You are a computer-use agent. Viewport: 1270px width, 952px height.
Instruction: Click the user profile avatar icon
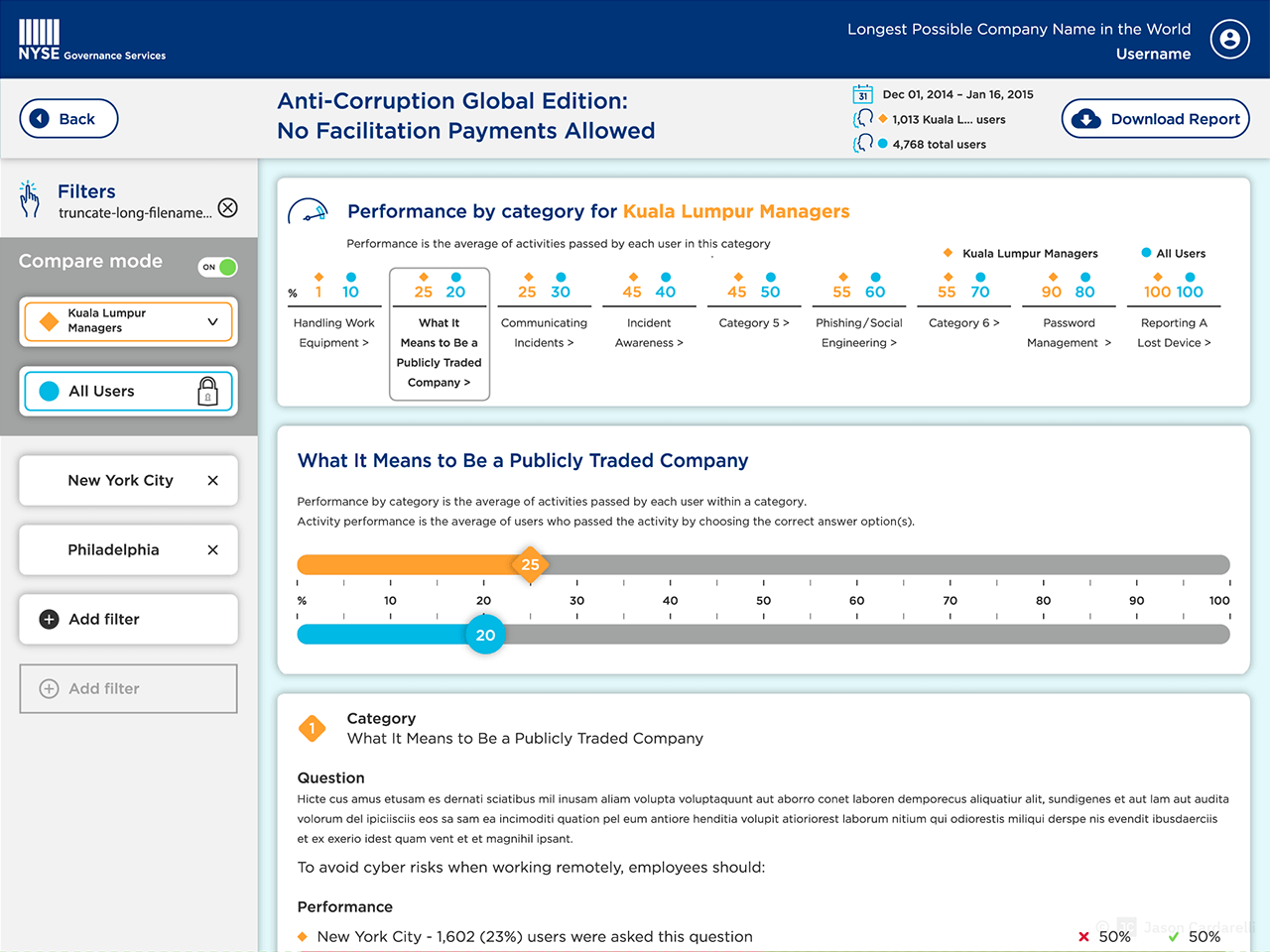click(x=1229, y=40)
